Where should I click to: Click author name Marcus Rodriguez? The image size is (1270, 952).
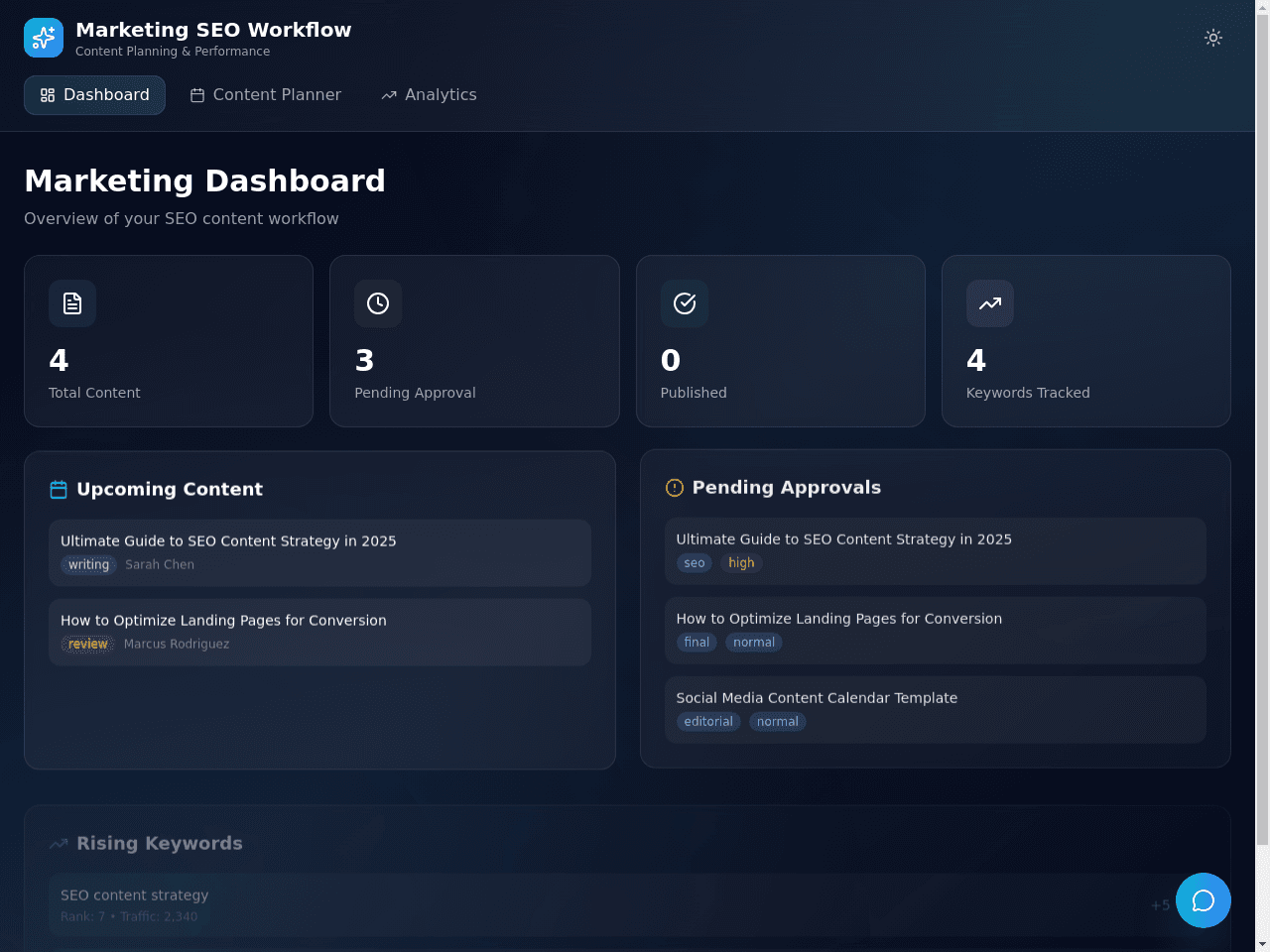[x=177, y=644]
